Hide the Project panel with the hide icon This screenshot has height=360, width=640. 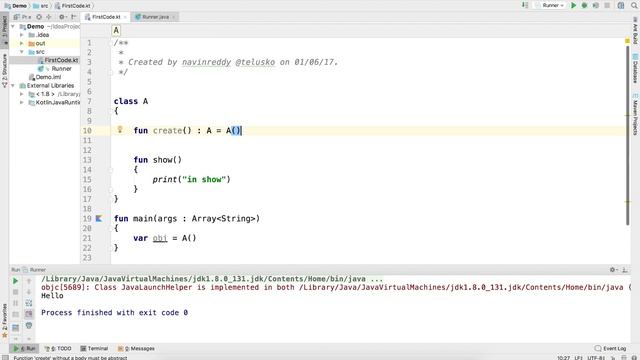[74, 17]
